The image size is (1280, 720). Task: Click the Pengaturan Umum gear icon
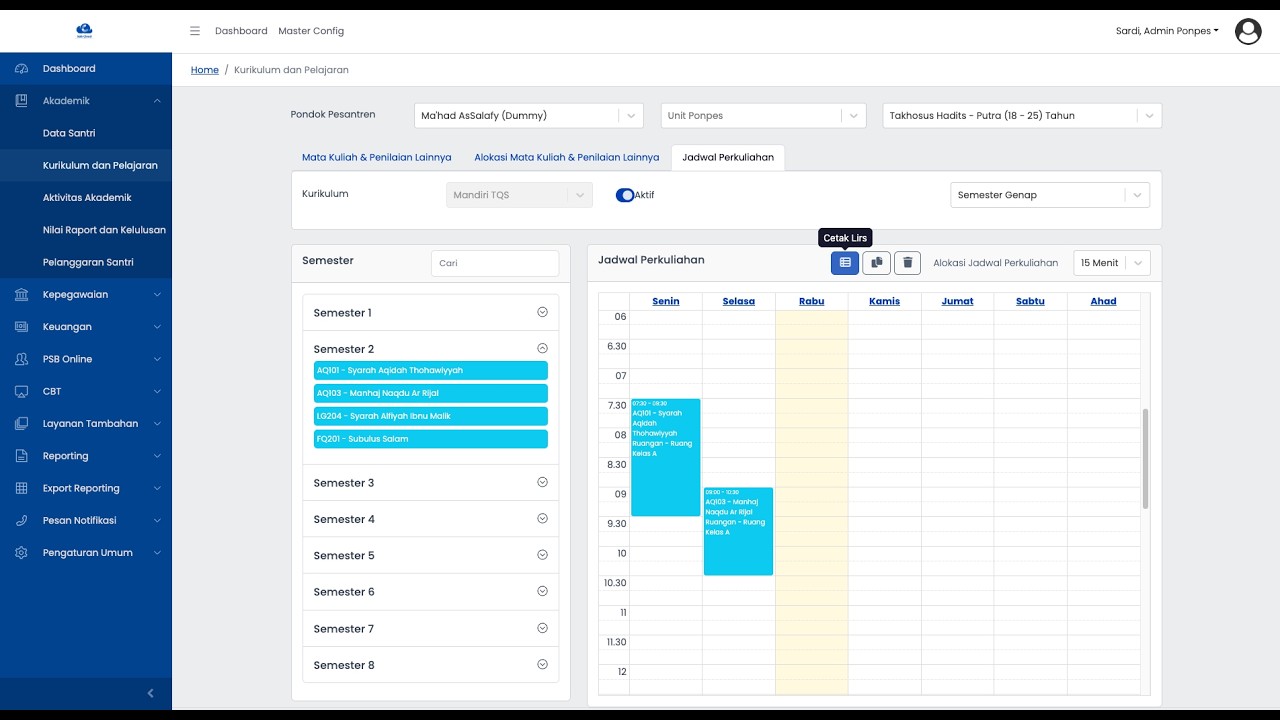[x=22, y=553]
